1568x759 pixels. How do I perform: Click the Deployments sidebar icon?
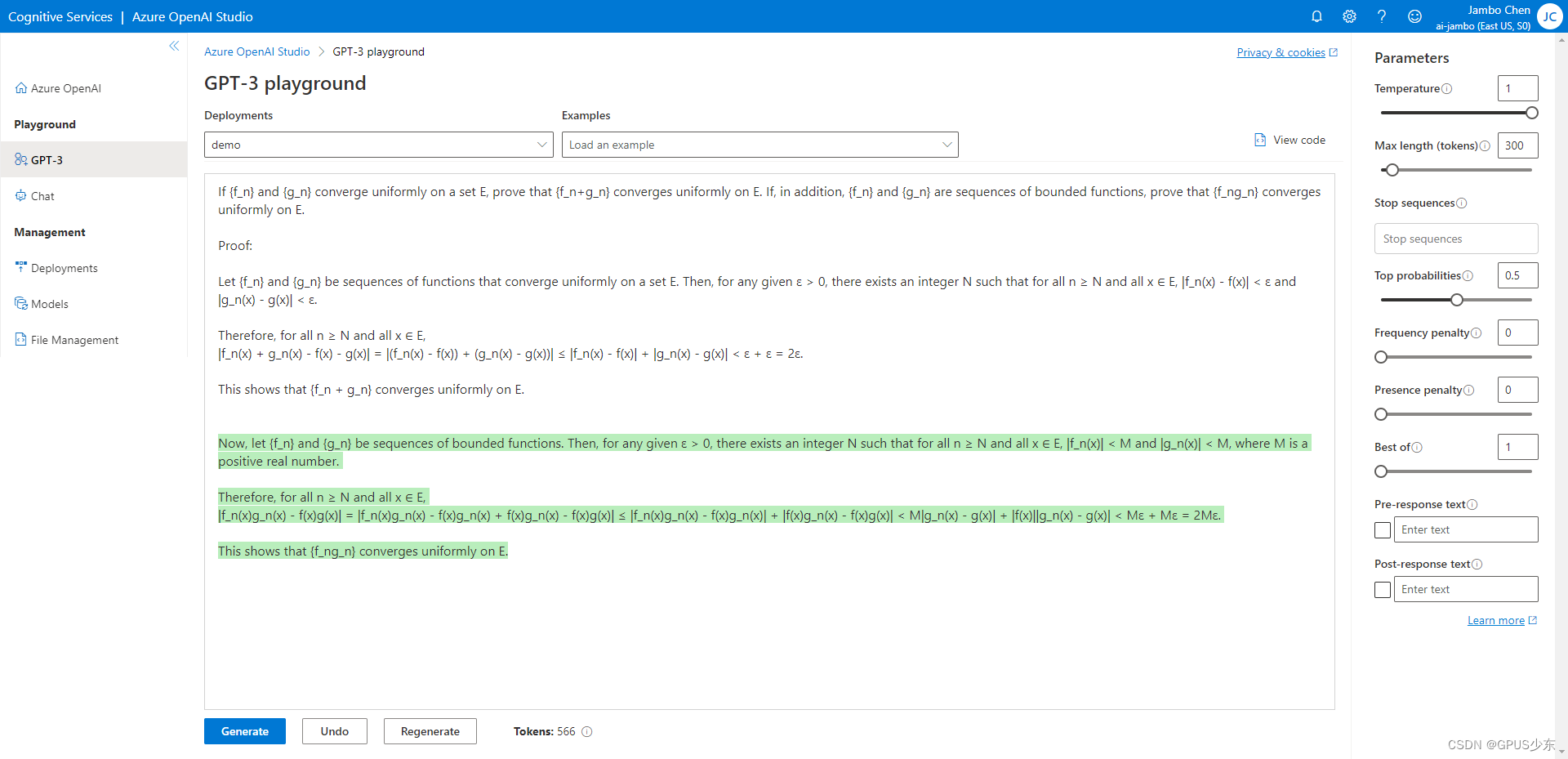point(21,267)
